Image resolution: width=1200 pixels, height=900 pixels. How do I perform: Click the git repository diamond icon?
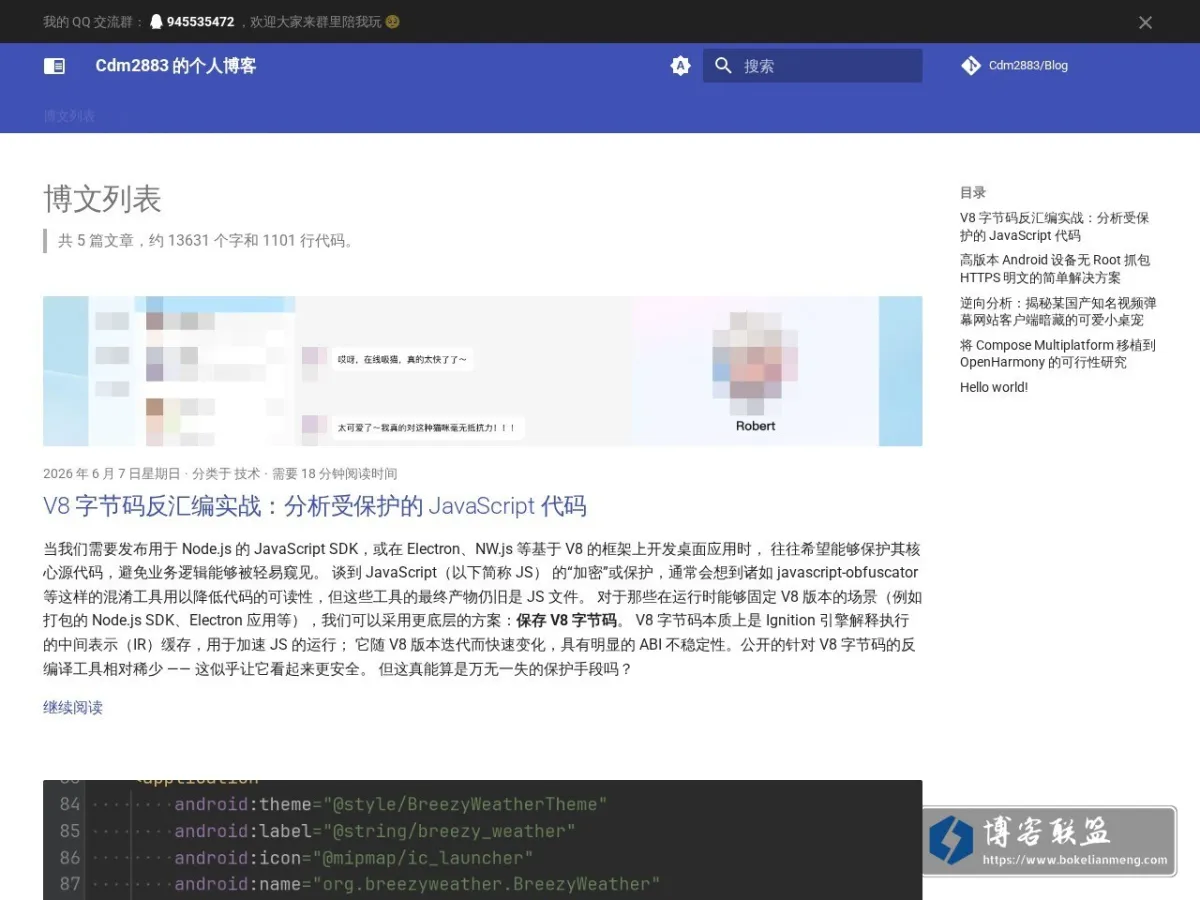tap(970, 66)
